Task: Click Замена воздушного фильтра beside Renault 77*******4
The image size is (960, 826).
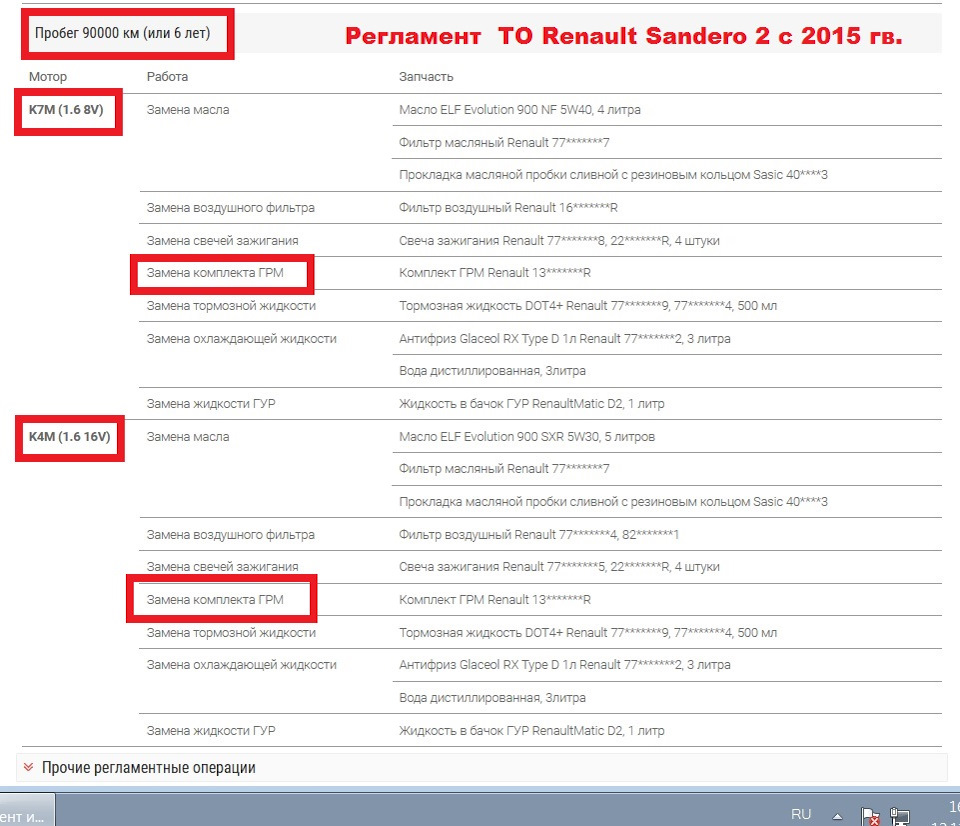Action: (x=230, y=535)
